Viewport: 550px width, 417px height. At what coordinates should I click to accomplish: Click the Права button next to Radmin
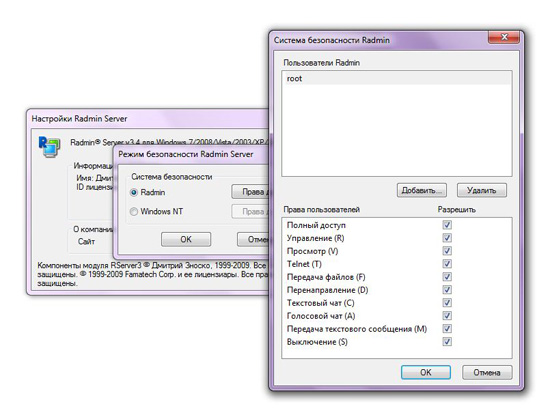coord(250,192)
